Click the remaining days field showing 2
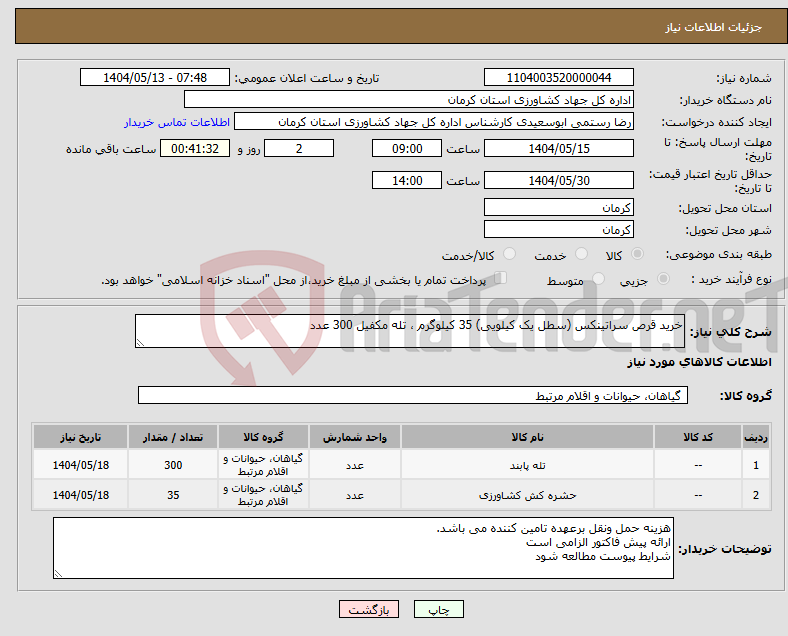This screenshot has height=636, width=788. (x=299, y=148)
